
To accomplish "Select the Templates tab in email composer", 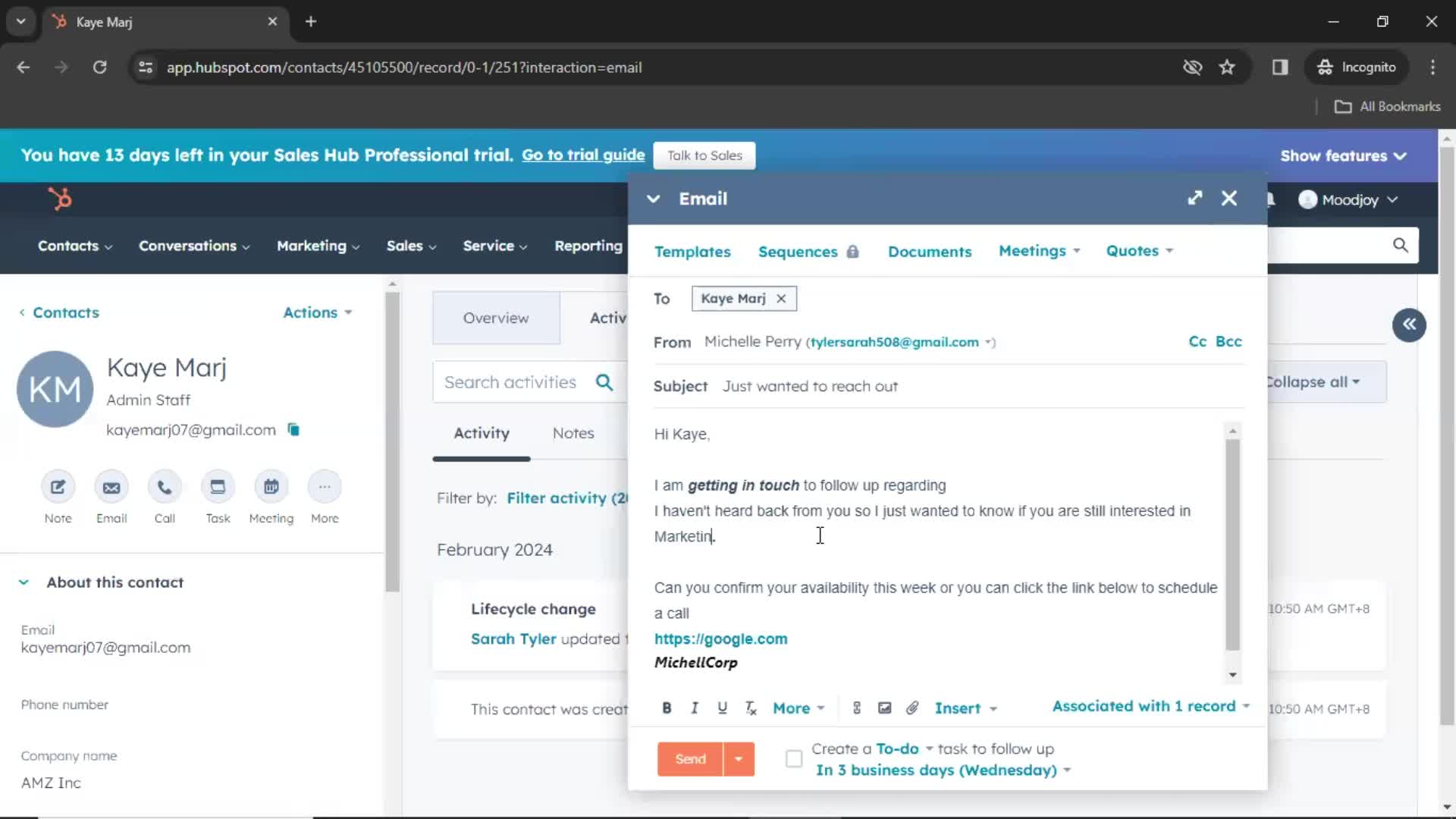I will pos(693,251).
